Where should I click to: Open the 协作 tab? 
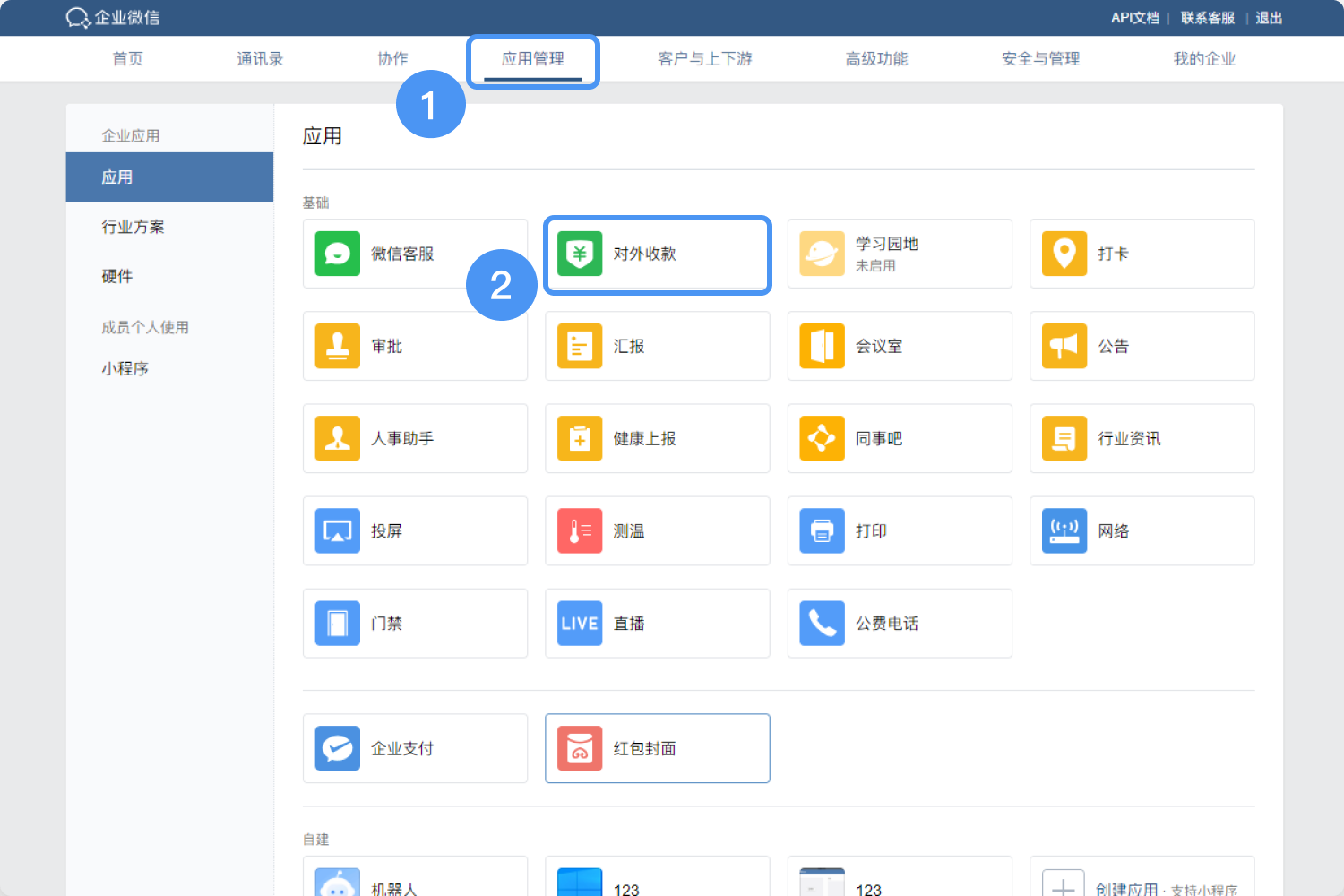(392, 58)
